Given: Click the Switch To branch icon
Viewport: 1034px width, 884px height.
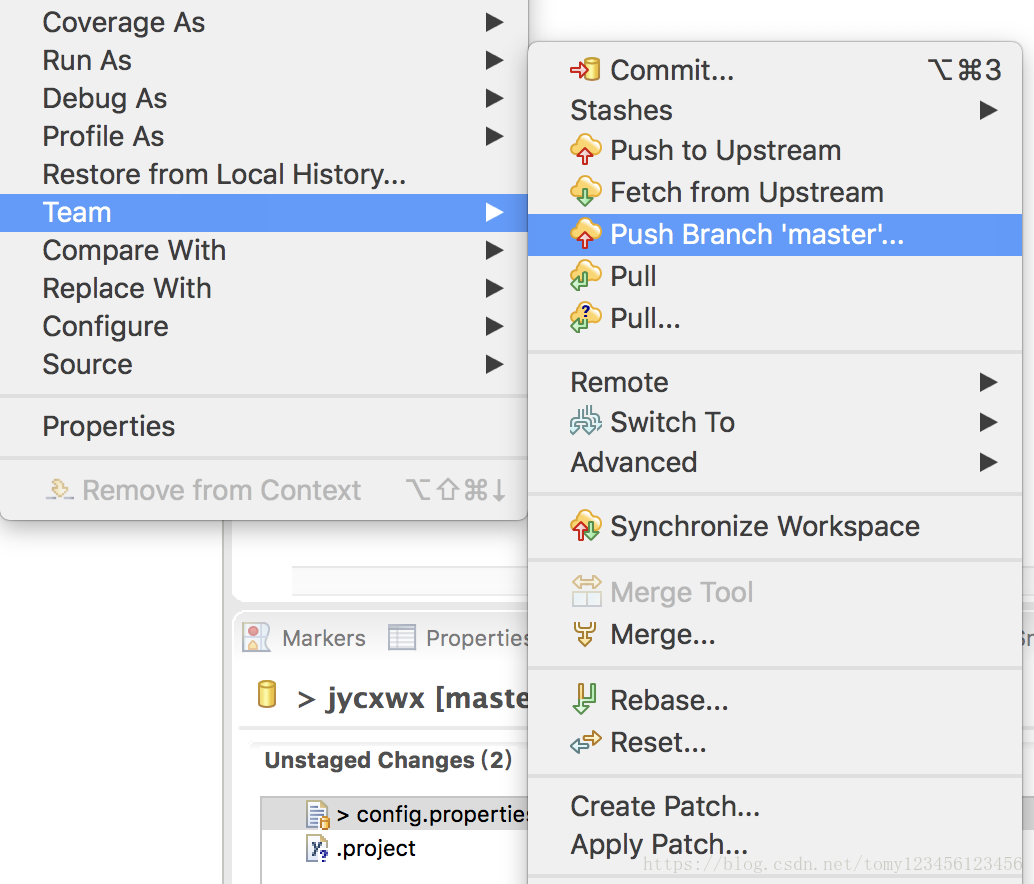Looking at the screenshot, I should [x=585, y=422].
